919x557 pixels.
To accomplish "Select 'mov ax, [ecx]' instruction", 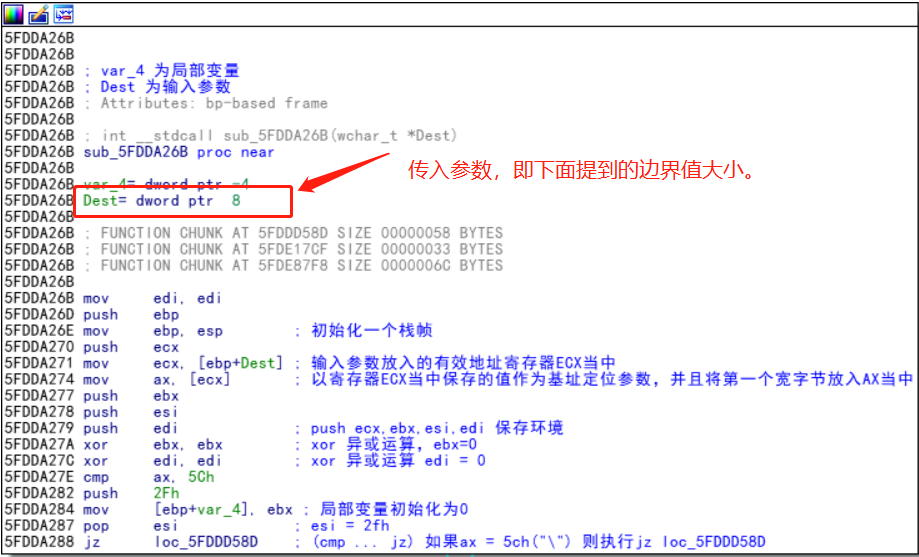I will click(157, 380).
